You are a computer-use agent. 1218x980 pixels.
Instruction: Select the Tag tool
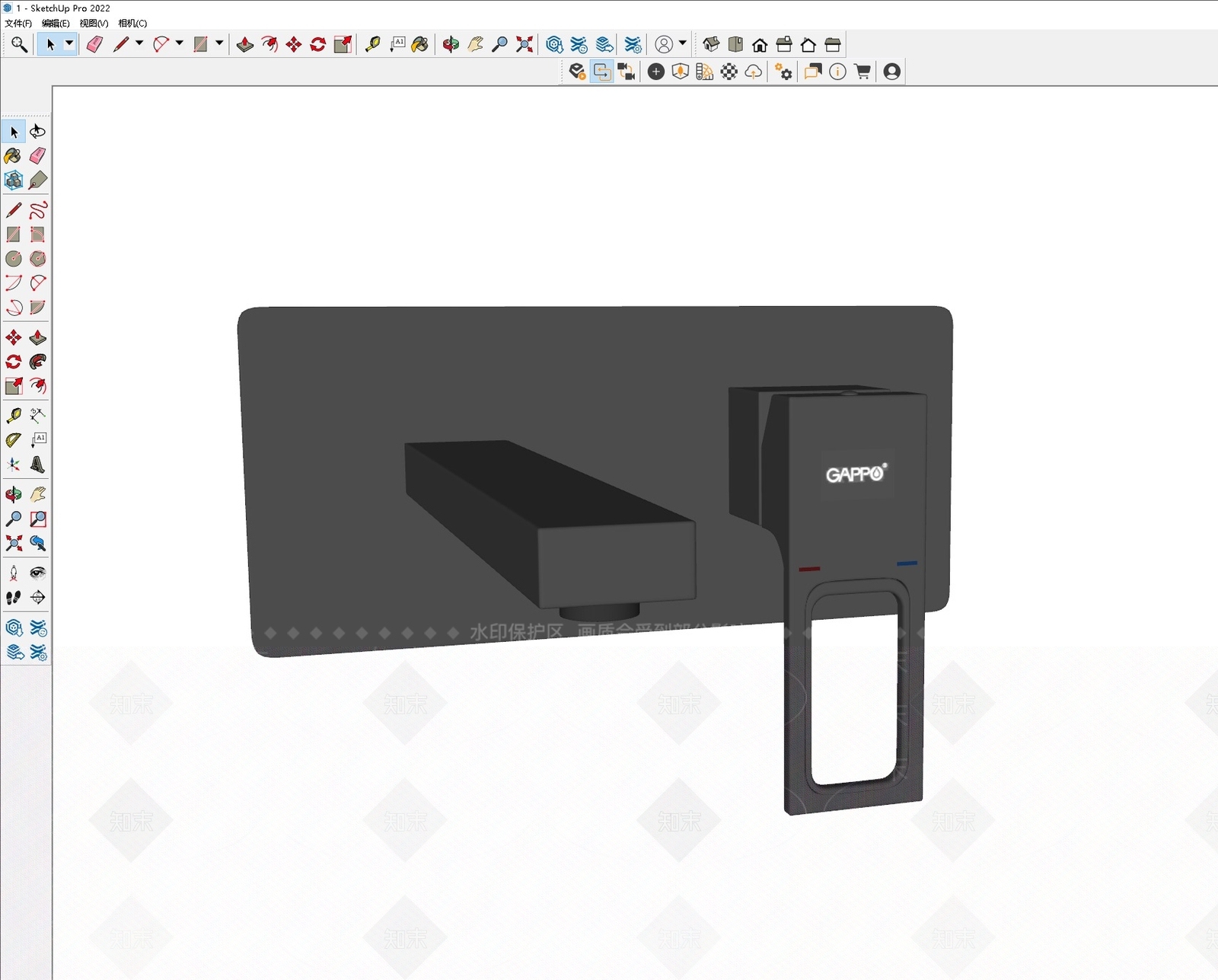(x=37, y=180)
